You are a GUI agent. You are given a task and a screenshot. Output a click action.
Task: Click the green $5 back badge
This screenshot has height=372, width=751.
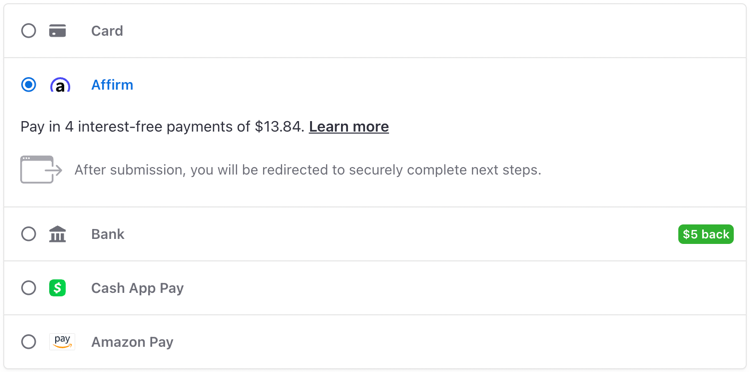point(705,234)
